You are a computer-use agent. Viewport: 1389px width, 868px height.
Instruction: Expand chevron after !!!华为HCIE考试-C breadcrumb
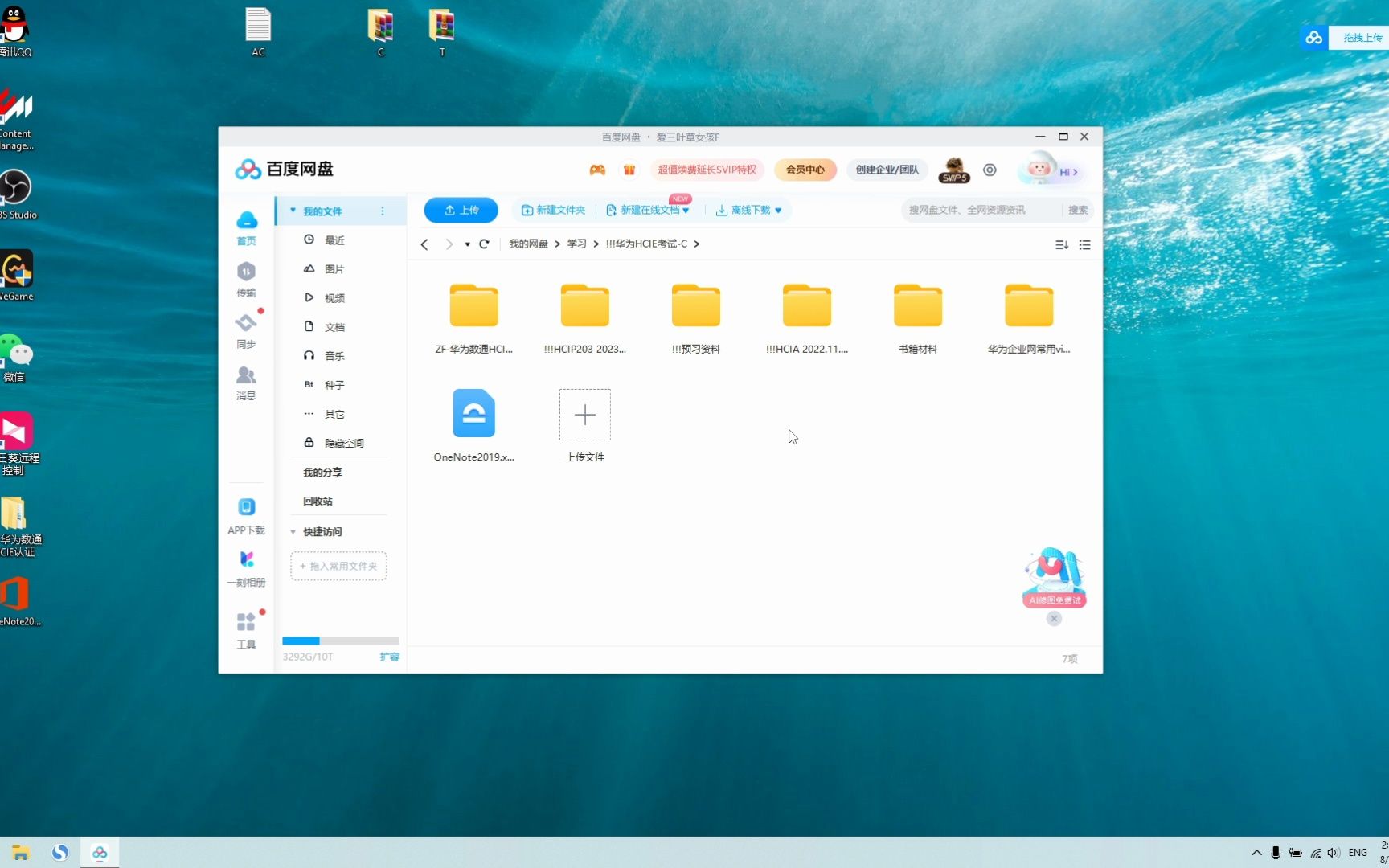click(696, 244)
